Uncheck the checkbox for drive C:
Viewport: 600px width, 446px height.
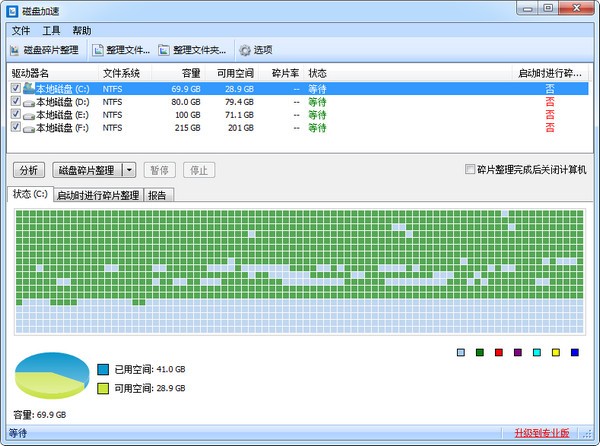click(x=15, y=88)
